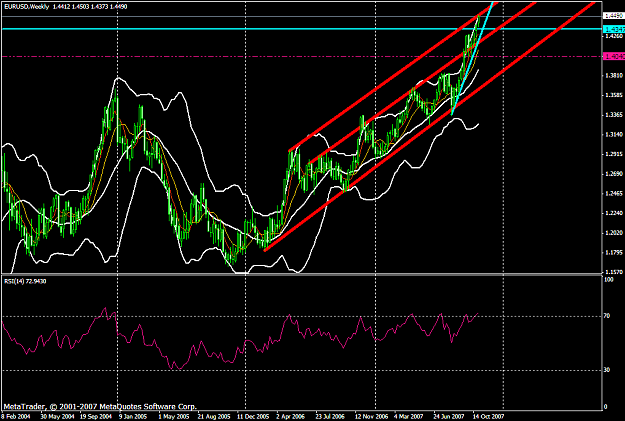Screen dimensions: 625x421
Task: Click the 21 Aug 2005 date label
Action: (x=214, y=417)
